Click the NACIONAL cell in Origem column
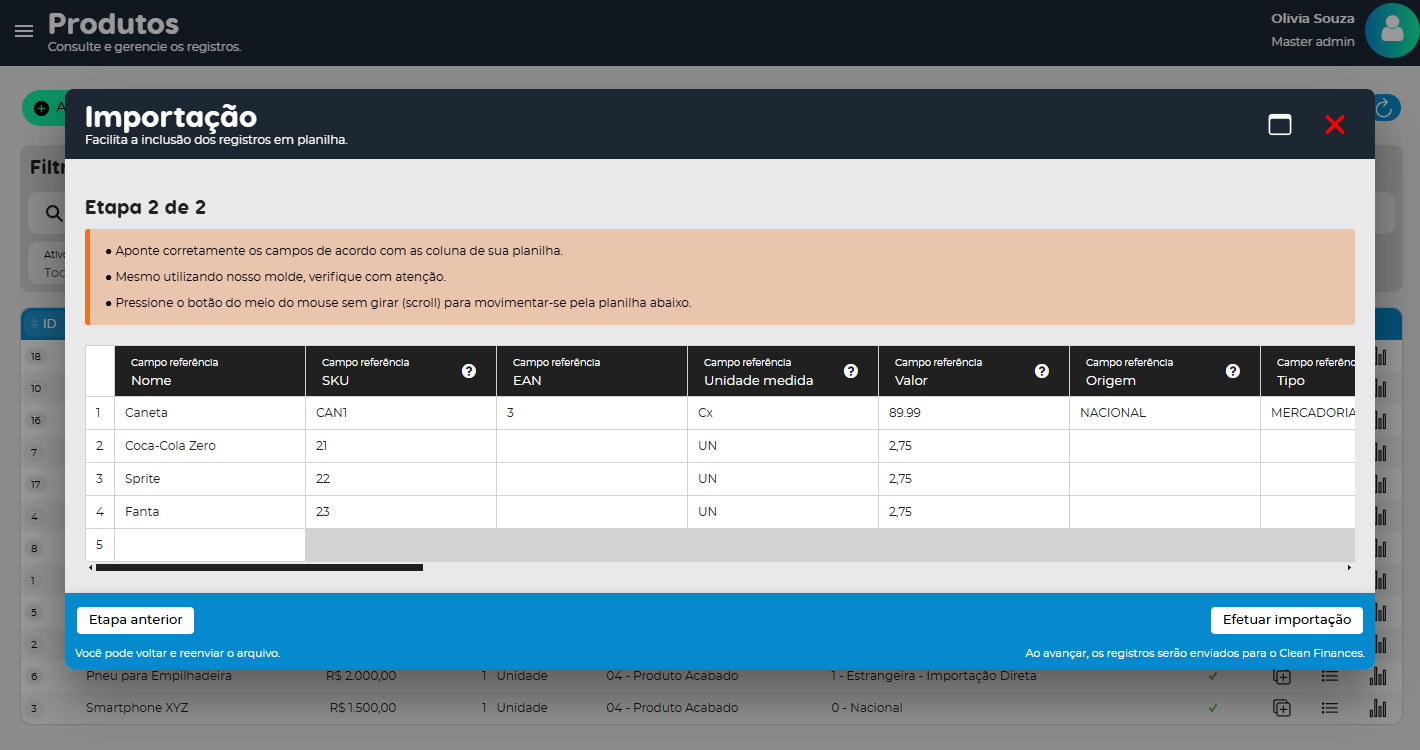Screen dimensions: 1420x750 click(1164, 413)
